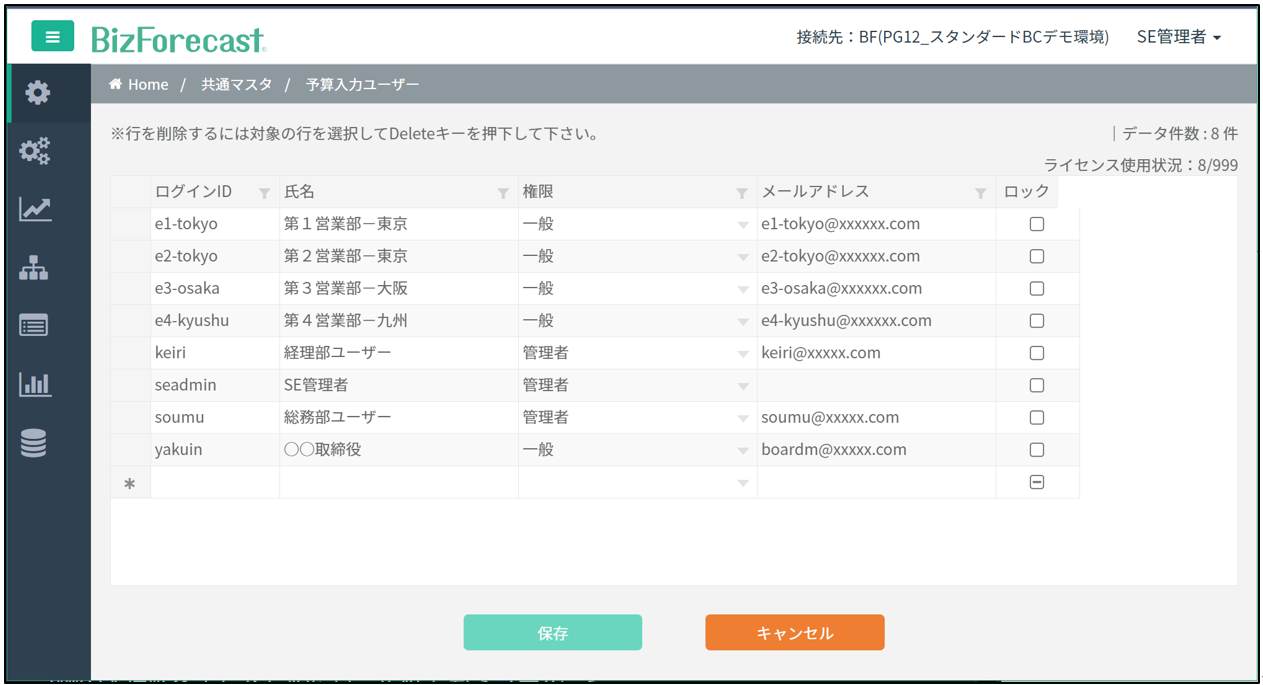The image size is (1263, 685).
Task: Open the SE管理者 user menu
Action: [1179, 37]
